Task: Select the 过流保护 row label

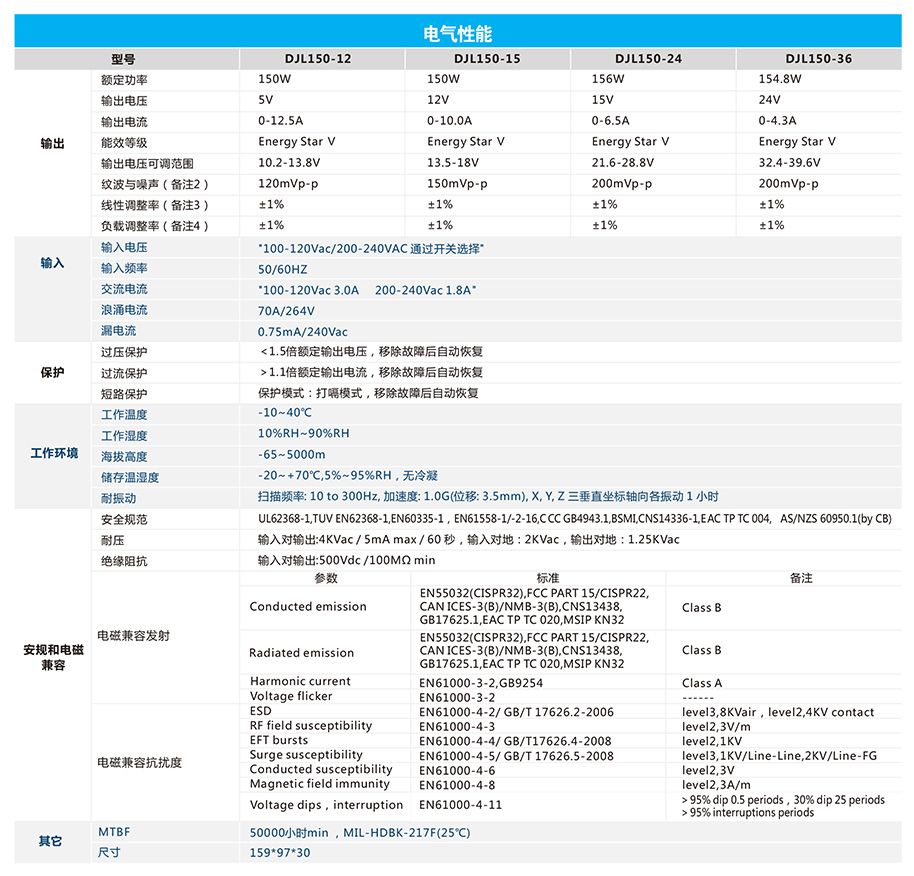Action: click(x=124, y=373)
